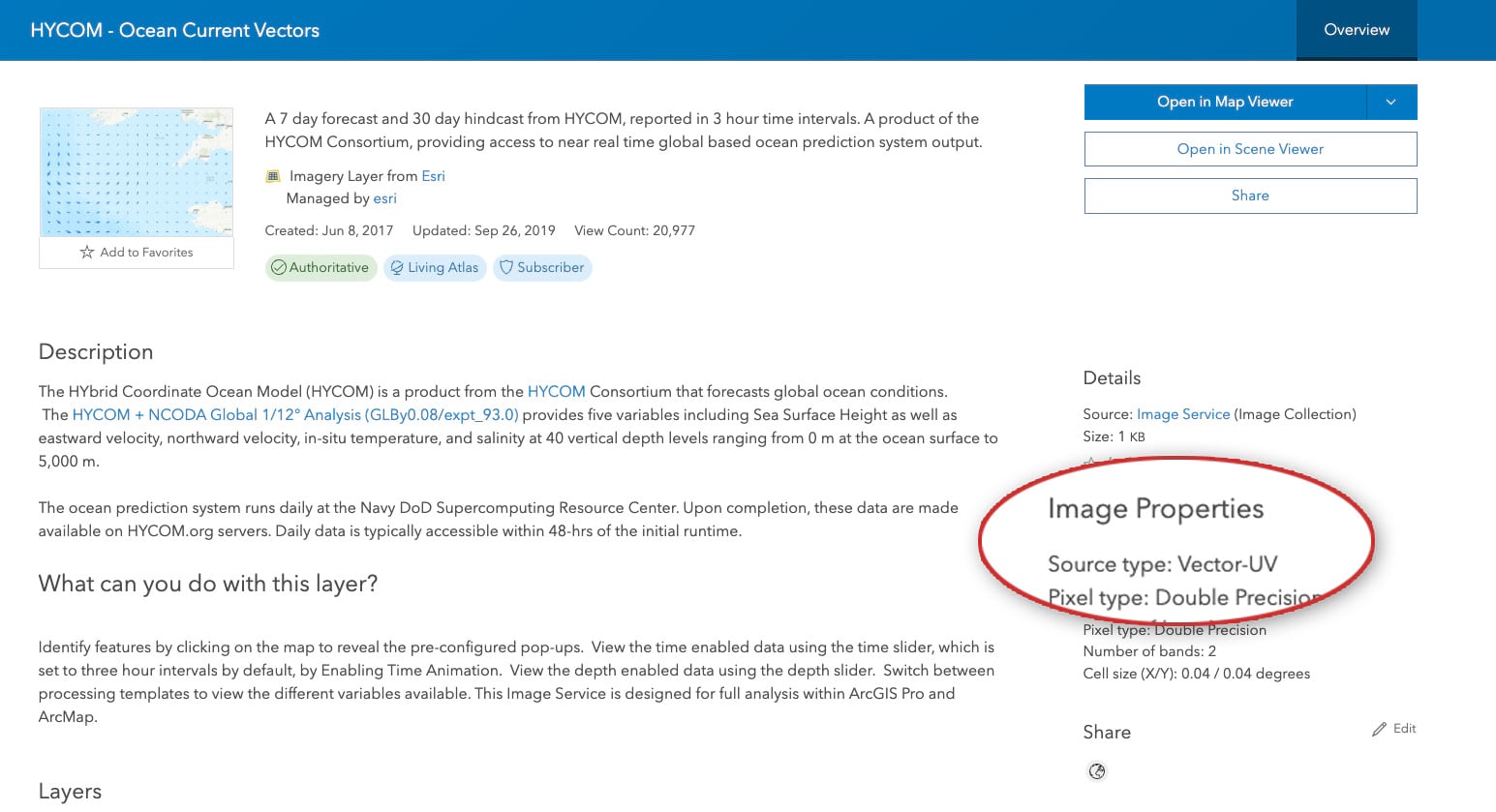
Task: Open the esri manager profile link
Action: coord(384,197)
